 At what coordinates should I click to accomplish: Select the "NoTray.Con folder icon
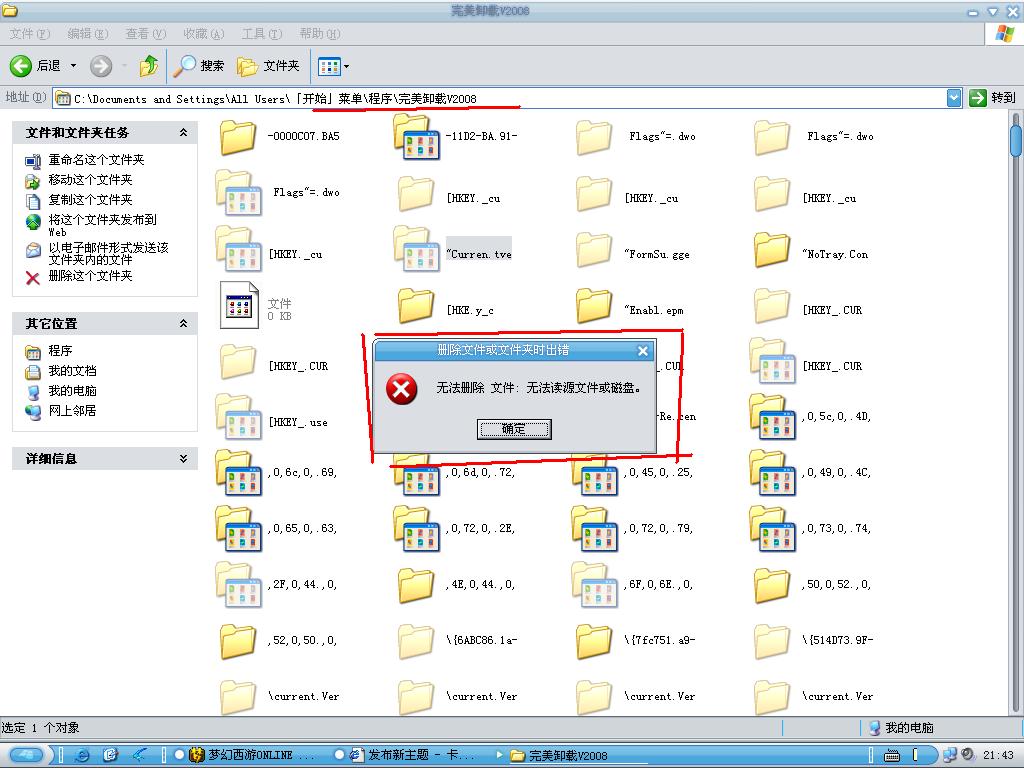[772, 249]
